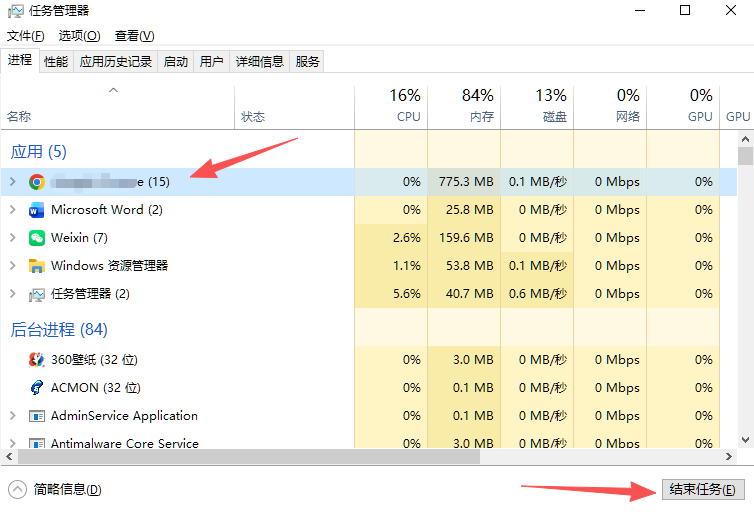Switch to the 性能 tab
The width and height of the screenshot is (754, 514).
pyautogui.click(x=56, y=62)
